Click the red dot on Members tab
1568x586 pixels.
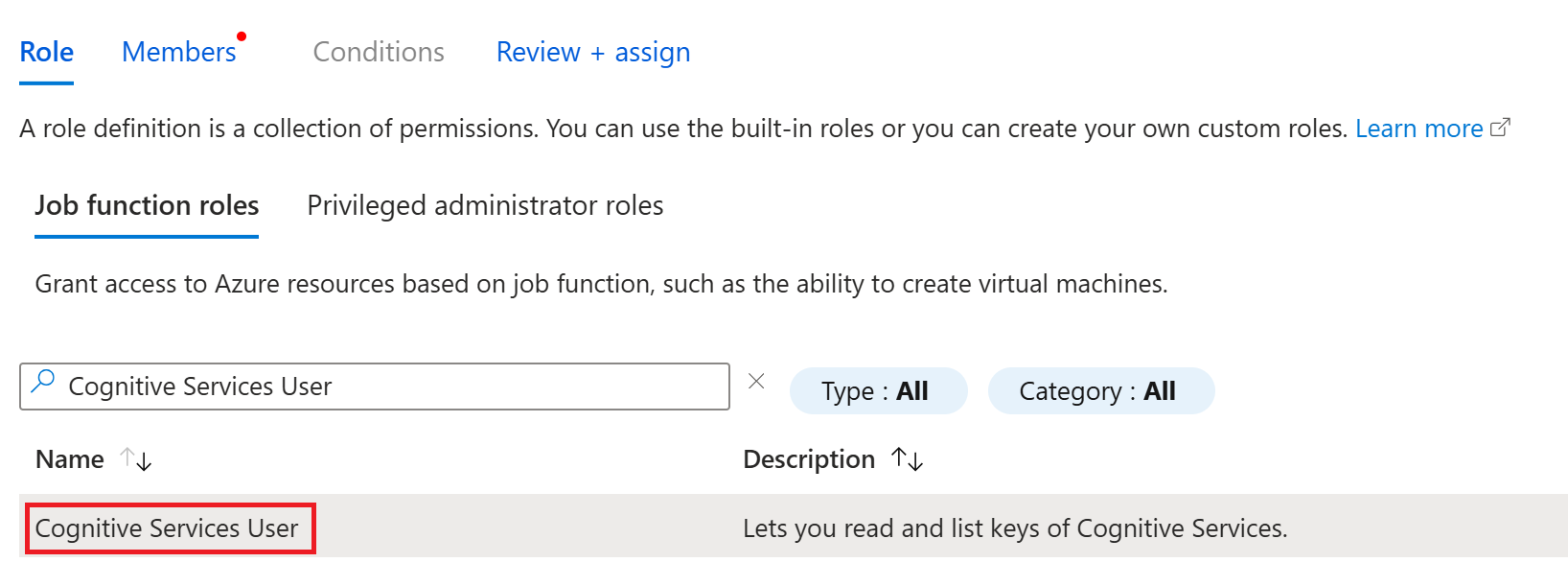pyautogui.click(x=242, y=37)
